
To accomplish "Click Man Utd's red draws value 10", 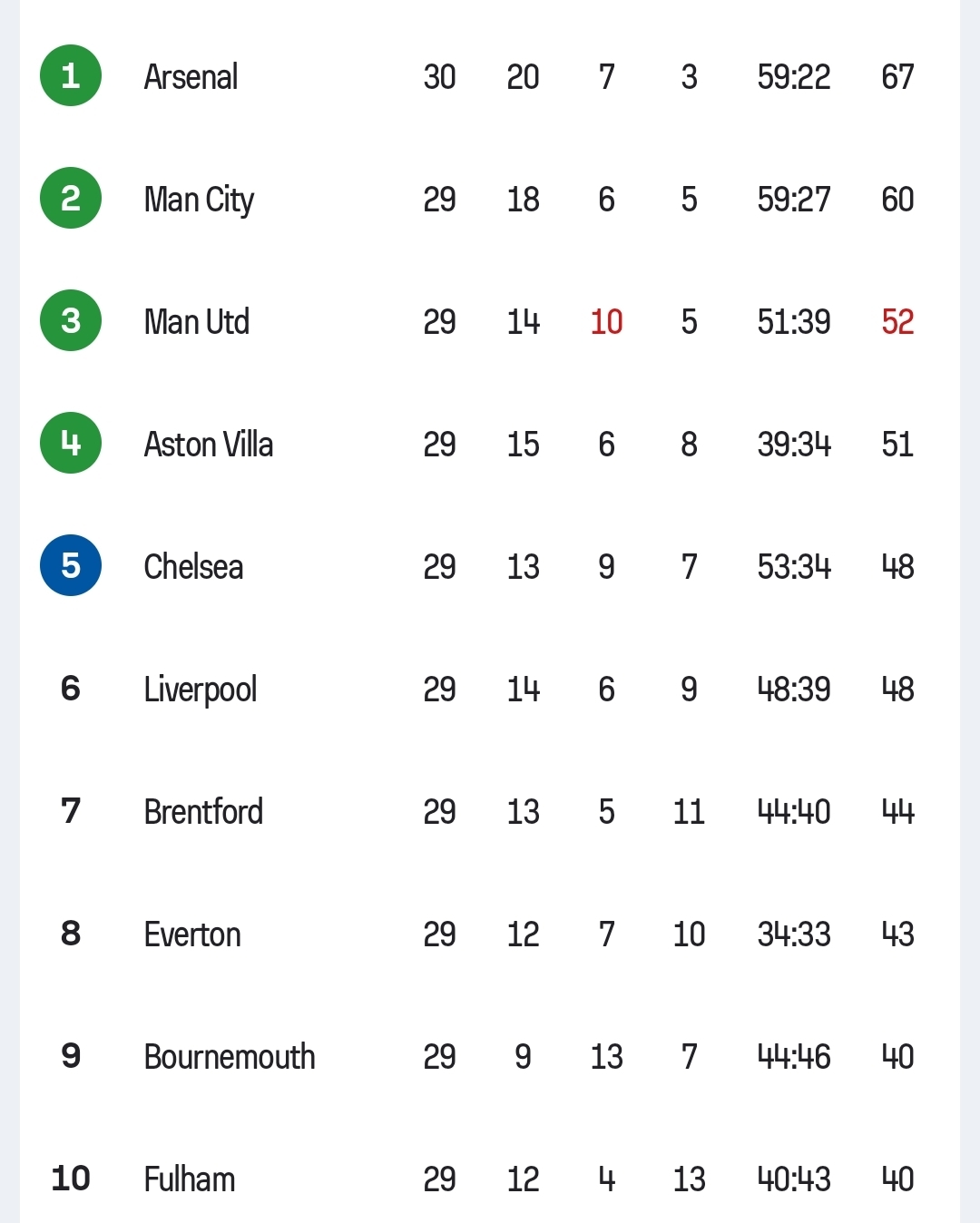I will pyautogui.click(x=606, y=322).
